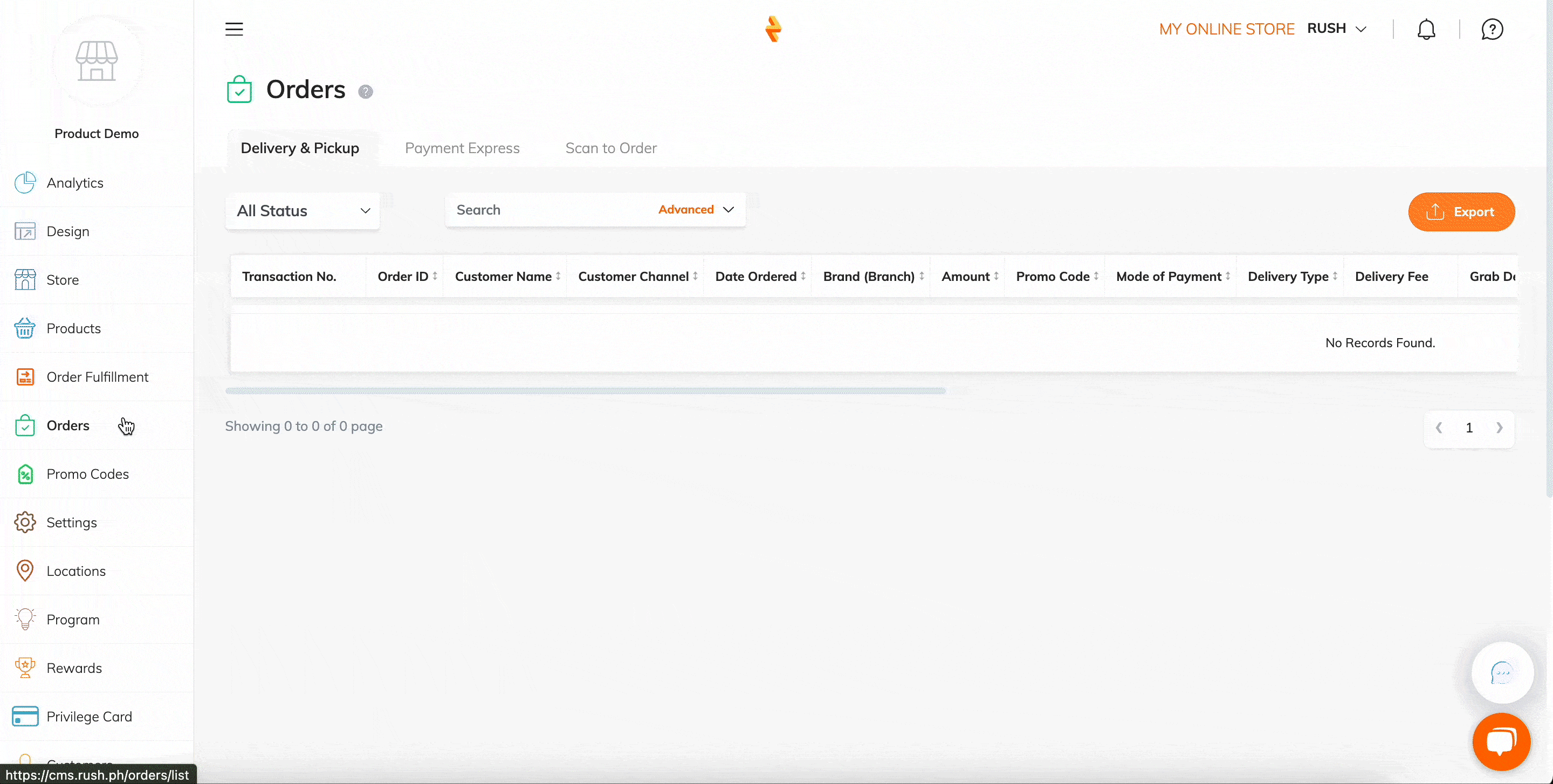Sort by Promo Code arrows
Viewport: 1553px width, 784px height.
(1096, 276)
